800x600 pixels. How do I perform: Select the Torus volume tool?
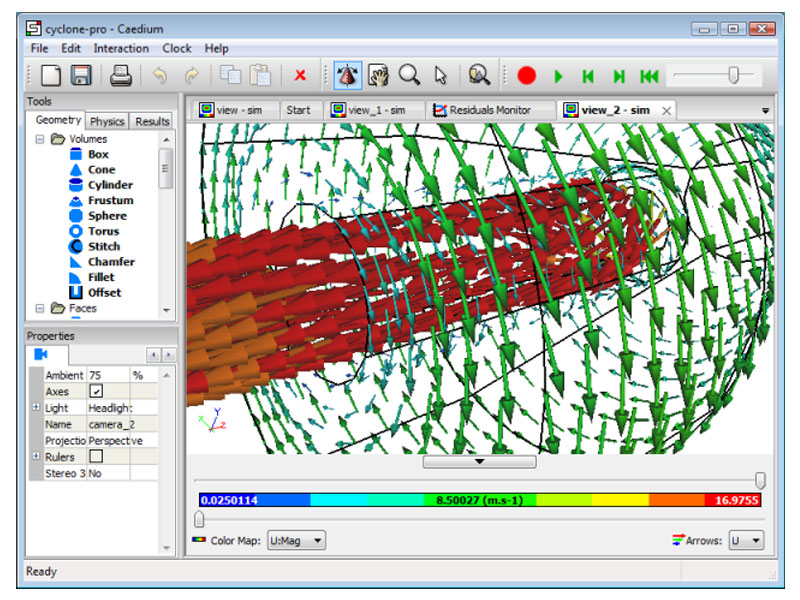pyautogui.click(x=103, y=231)
